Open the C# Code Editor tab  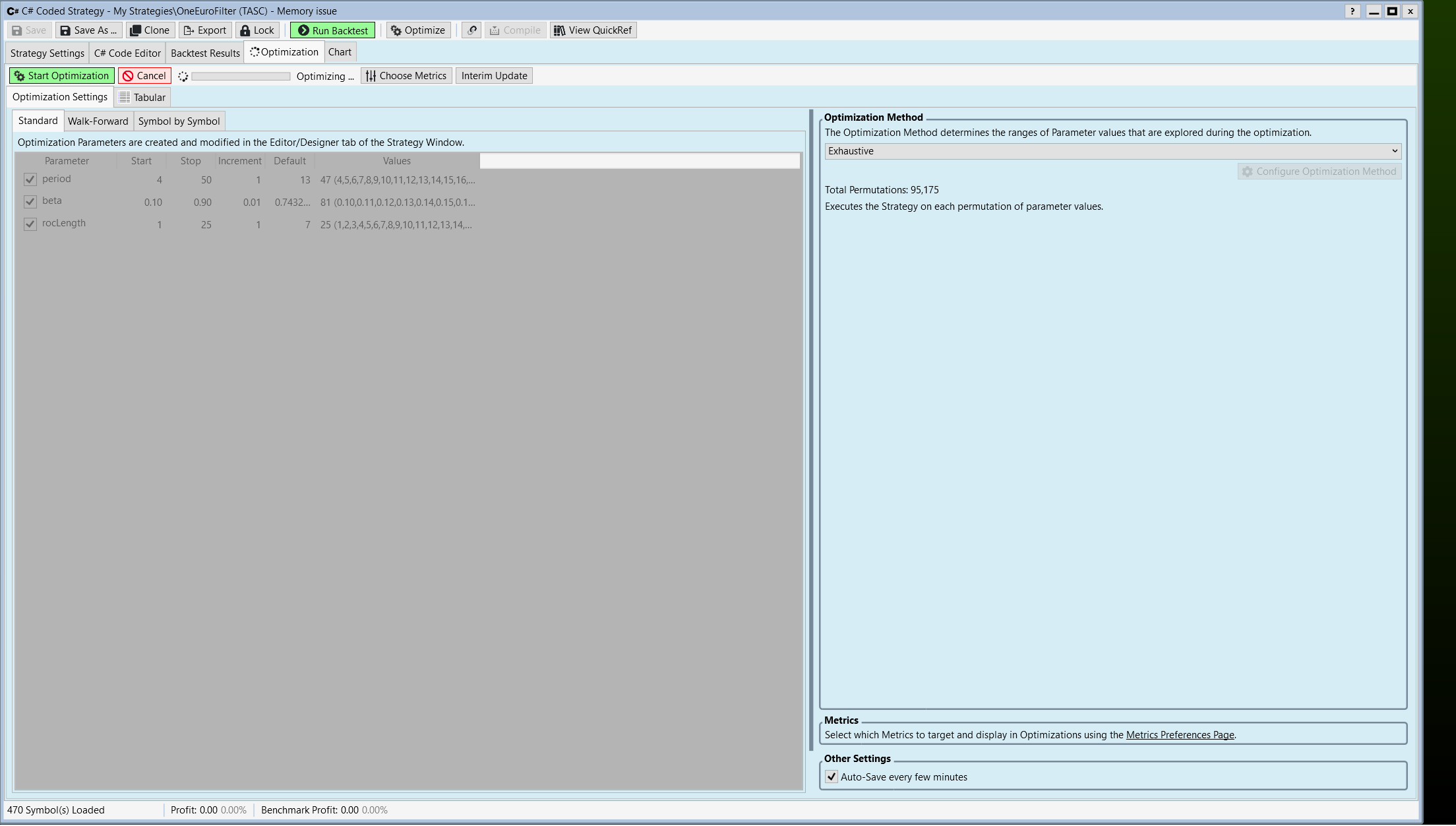point(127,53)
